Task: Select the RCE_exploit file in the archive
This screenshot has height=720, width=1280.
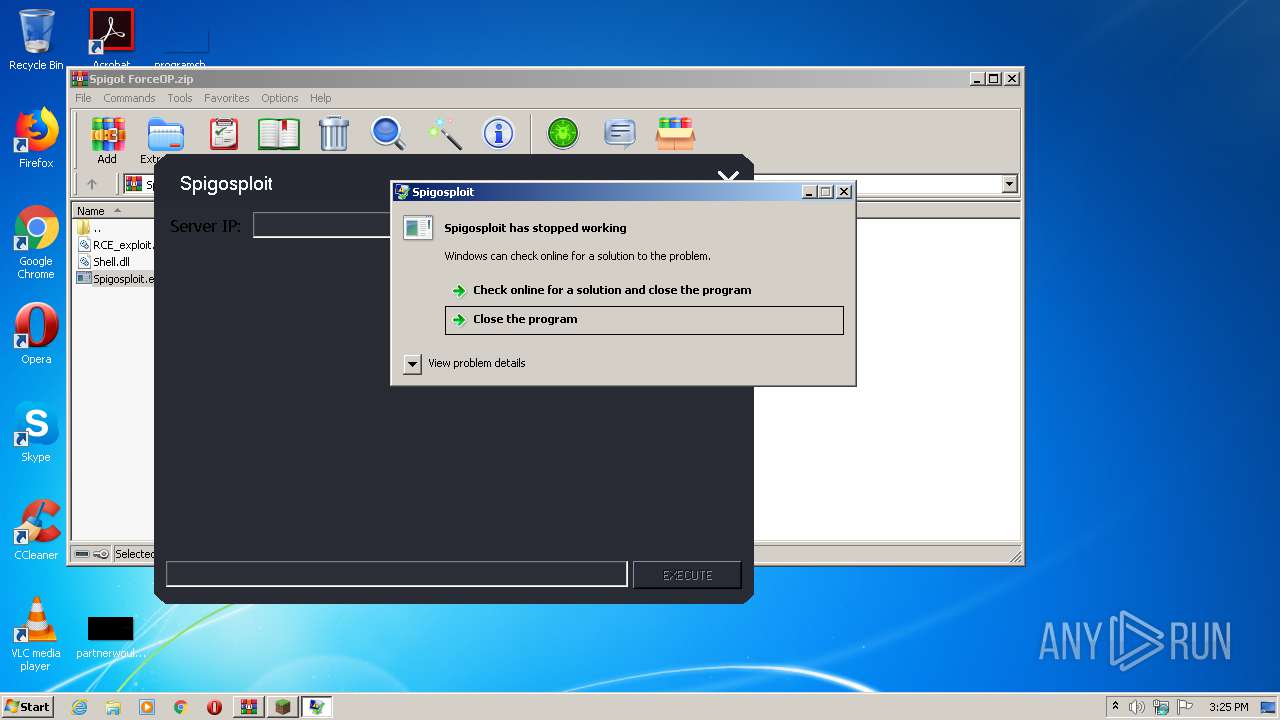Action: click(x=115, y=245)
